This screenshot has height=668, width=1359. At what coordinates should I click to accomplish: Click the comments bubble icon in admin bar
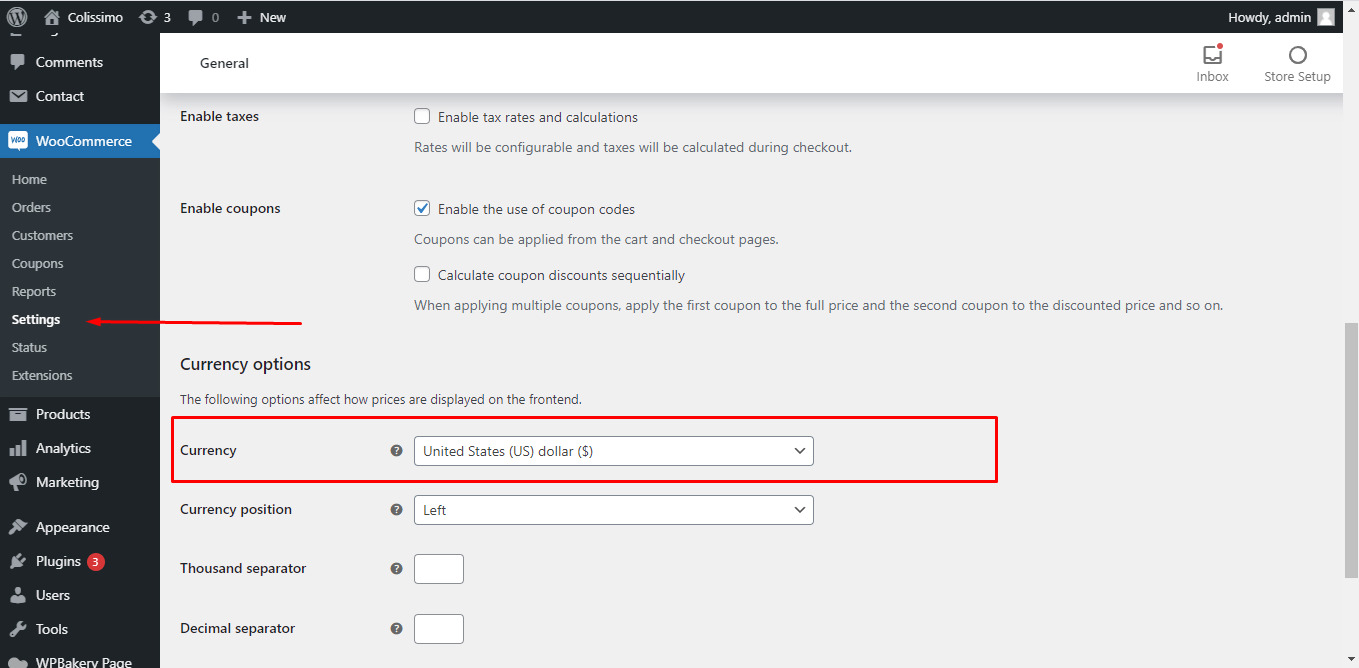pyautogui.click(x=196, y=17)
